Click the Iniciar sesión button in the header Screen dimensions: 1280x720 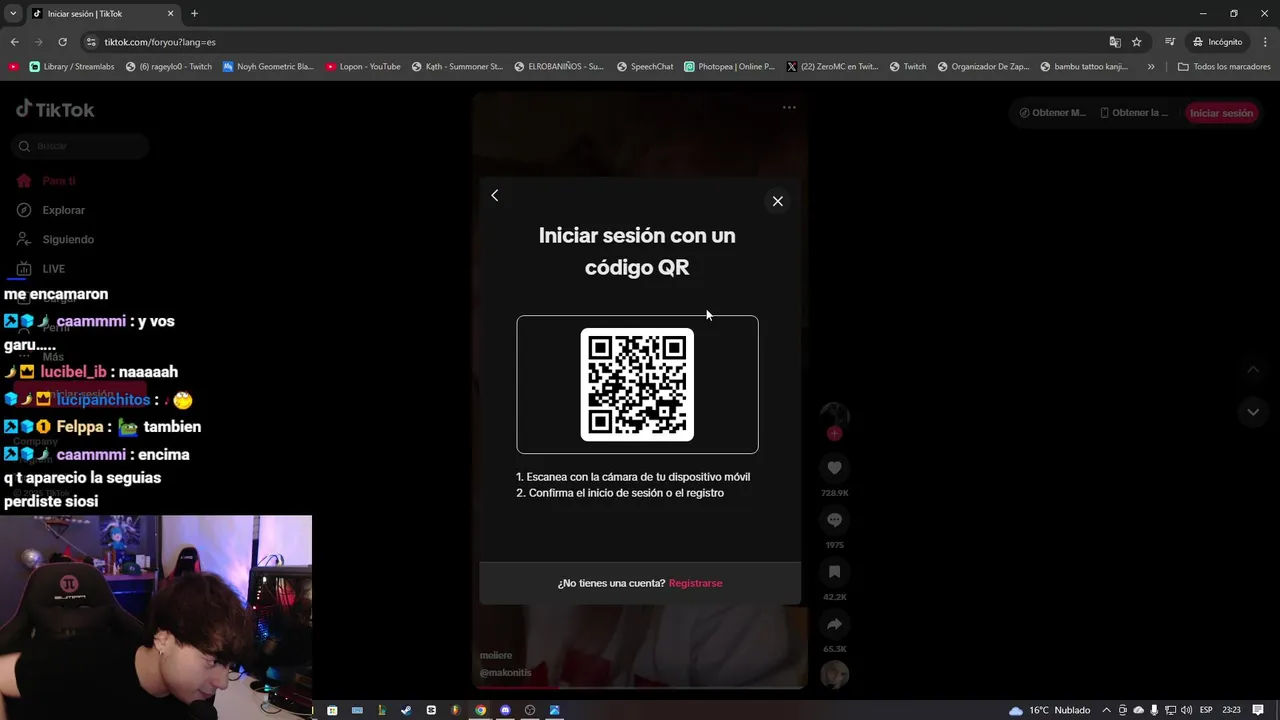point(1221,113)
